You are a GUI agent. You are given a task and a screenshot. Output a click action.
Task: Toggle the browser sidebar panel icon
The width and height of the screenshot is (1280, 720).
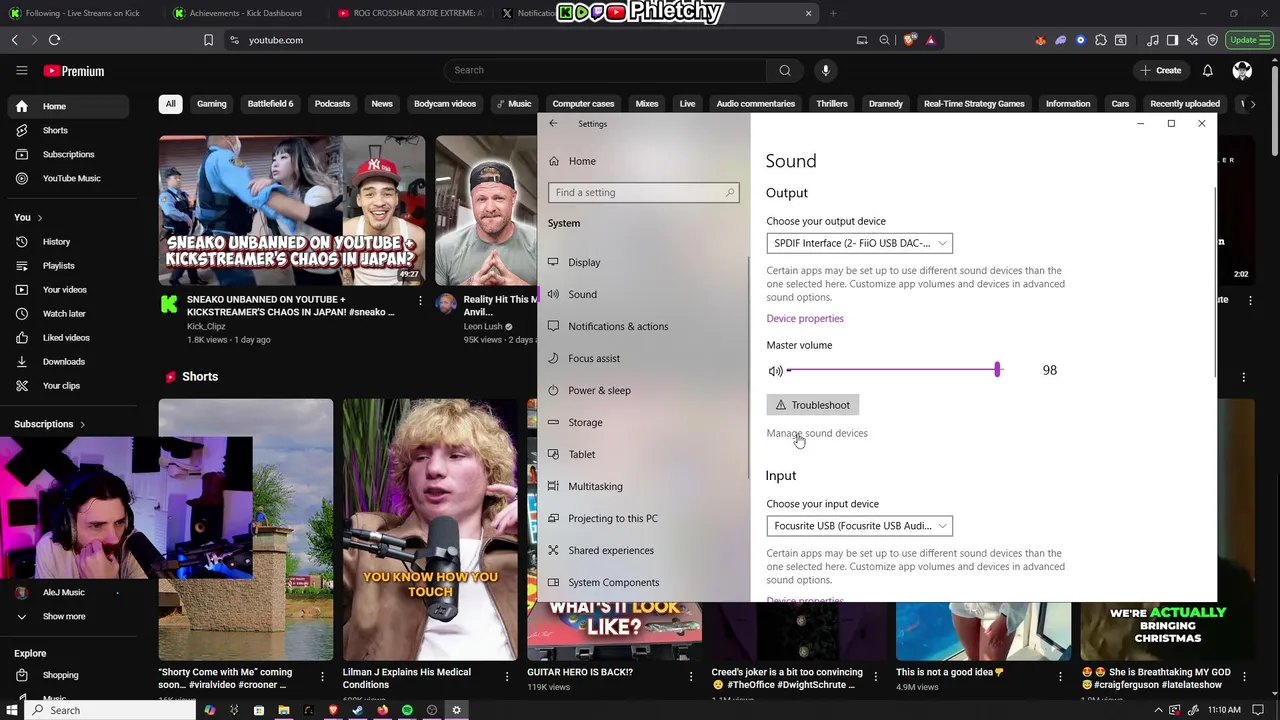(x=1172, y=40)
